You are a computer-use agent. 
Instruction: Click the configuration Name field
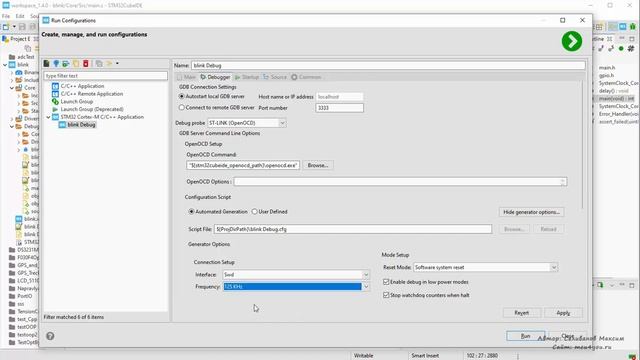pos(388,65)
